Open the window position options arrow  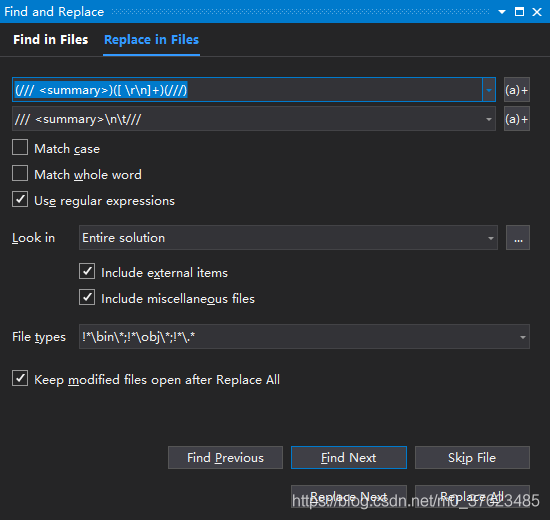coord(502,12)
